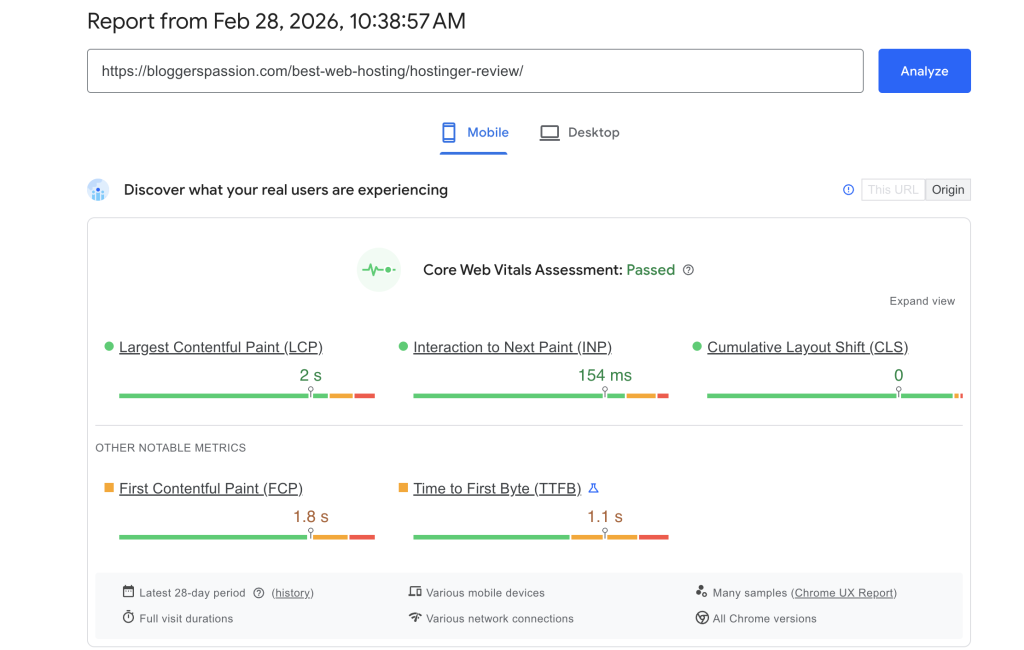The height and width of the screenshot is (650, 1024).
Task: Switch data scope to Origin
Action: tap(947, 189)
